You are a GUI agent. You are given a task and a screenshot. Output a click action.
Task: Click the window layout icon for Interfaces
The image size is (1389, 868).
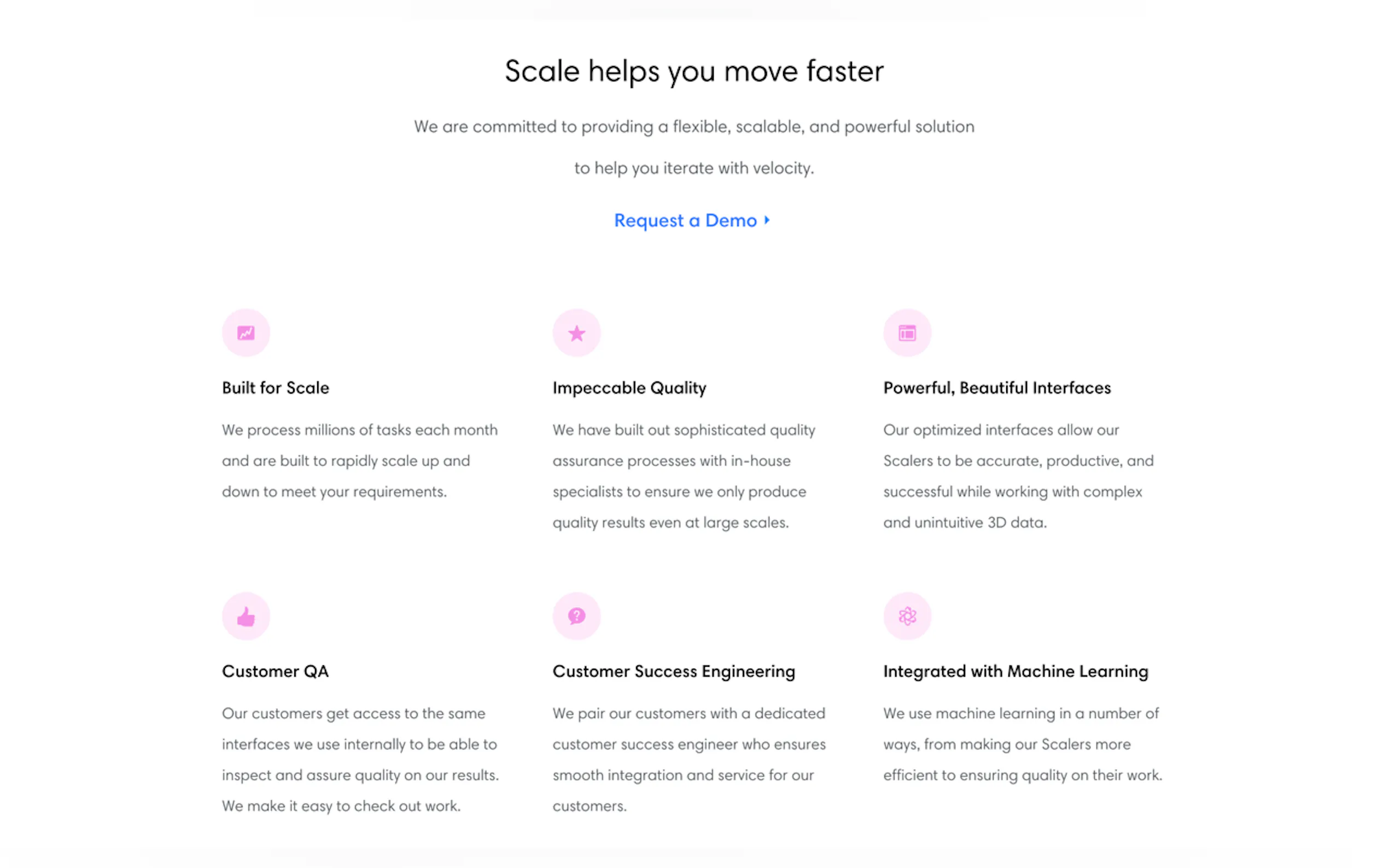[x=907, y=333]
